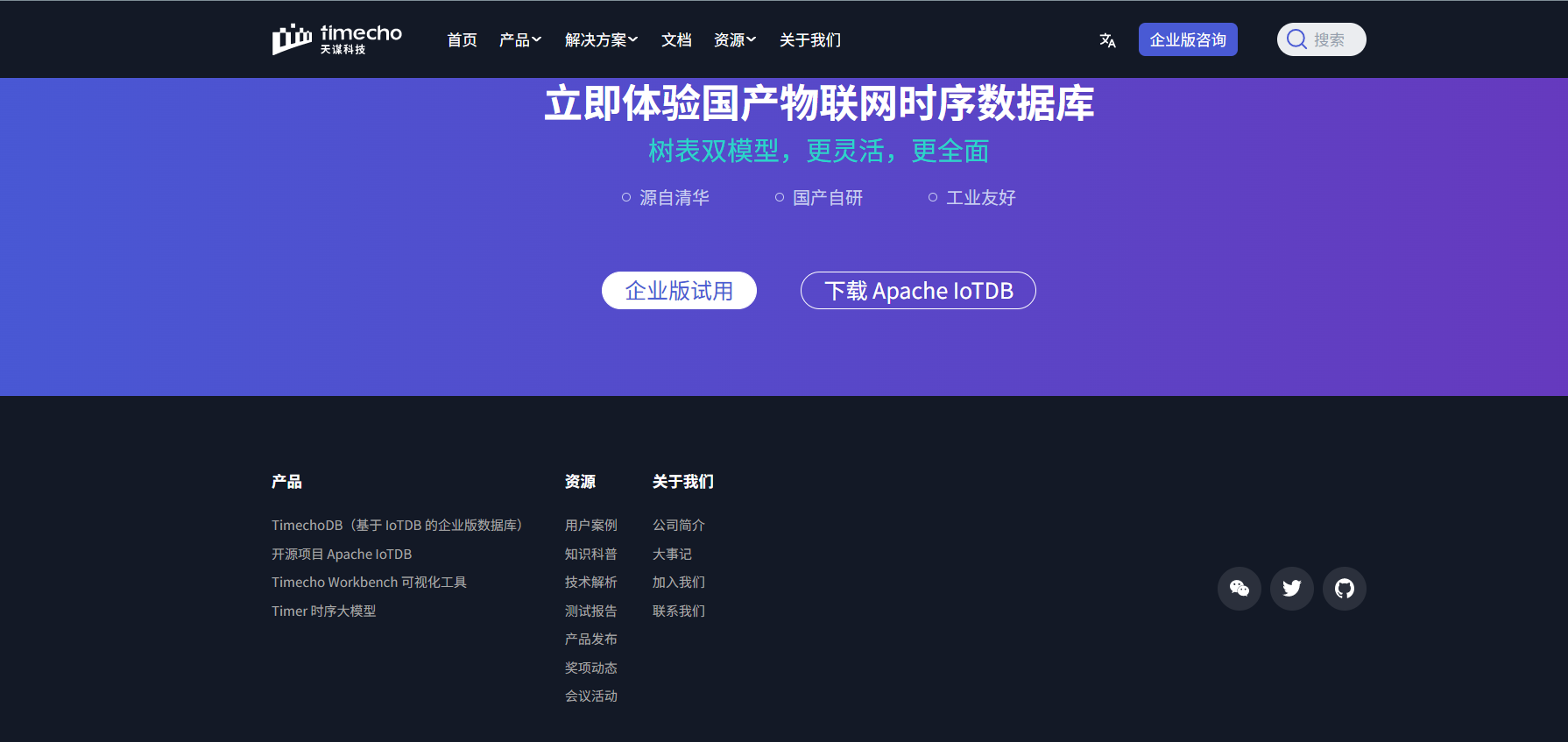Viewport: 1568px width, 742px height.
Task: Go to 首页 in the navigation bar
Action: point(462,40)
